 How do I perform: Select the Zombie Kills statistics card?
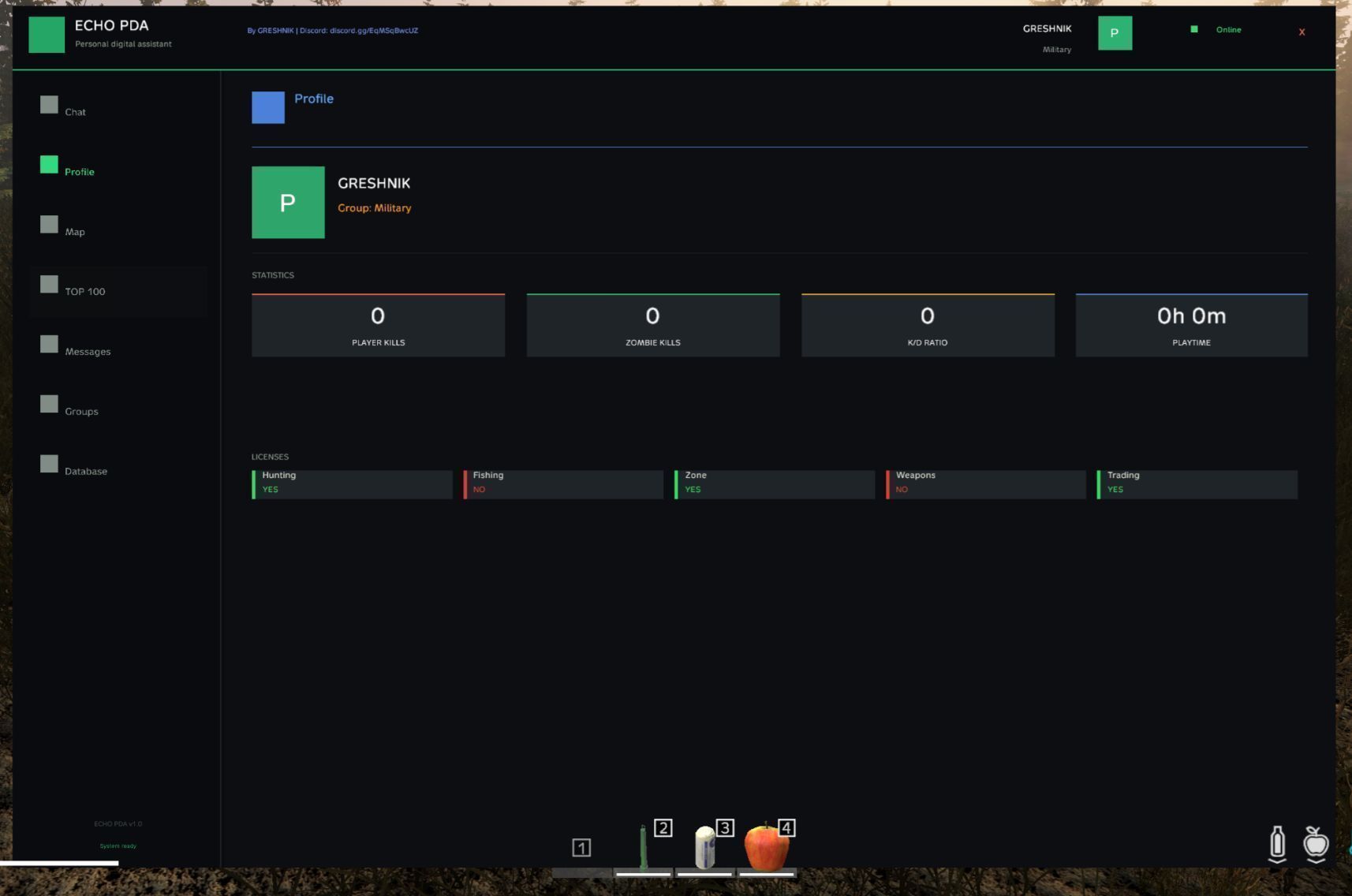coord(653,325)
